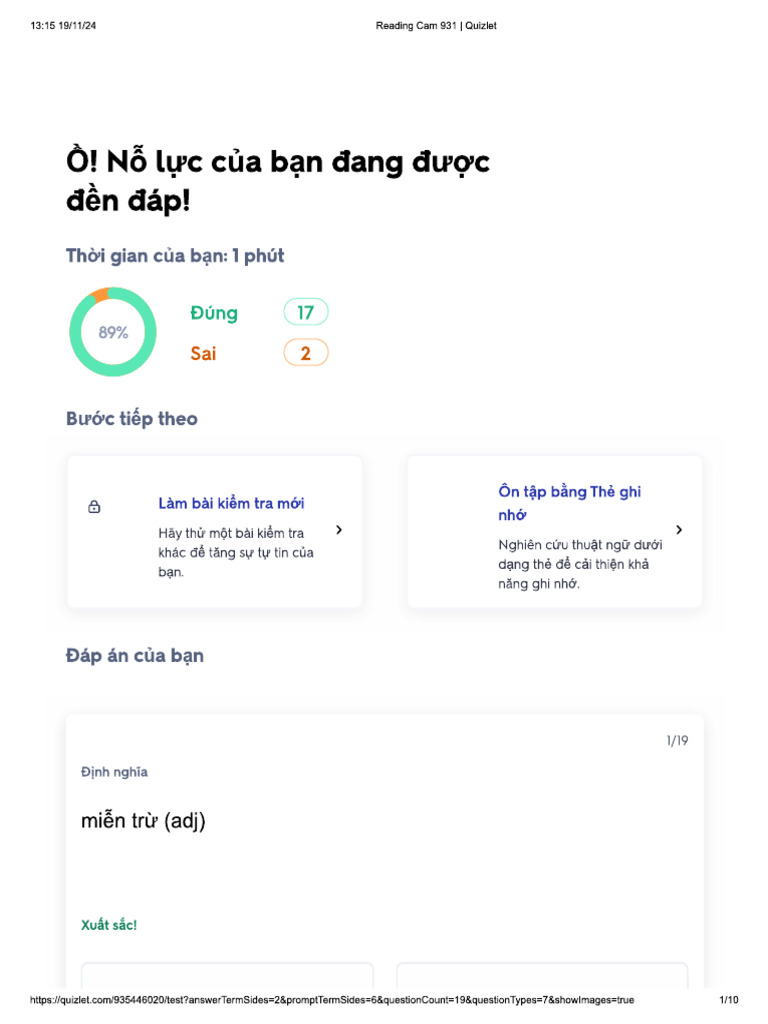
Task: Open the quizlet.com URL in the footer
Action: click(332, 1000)
